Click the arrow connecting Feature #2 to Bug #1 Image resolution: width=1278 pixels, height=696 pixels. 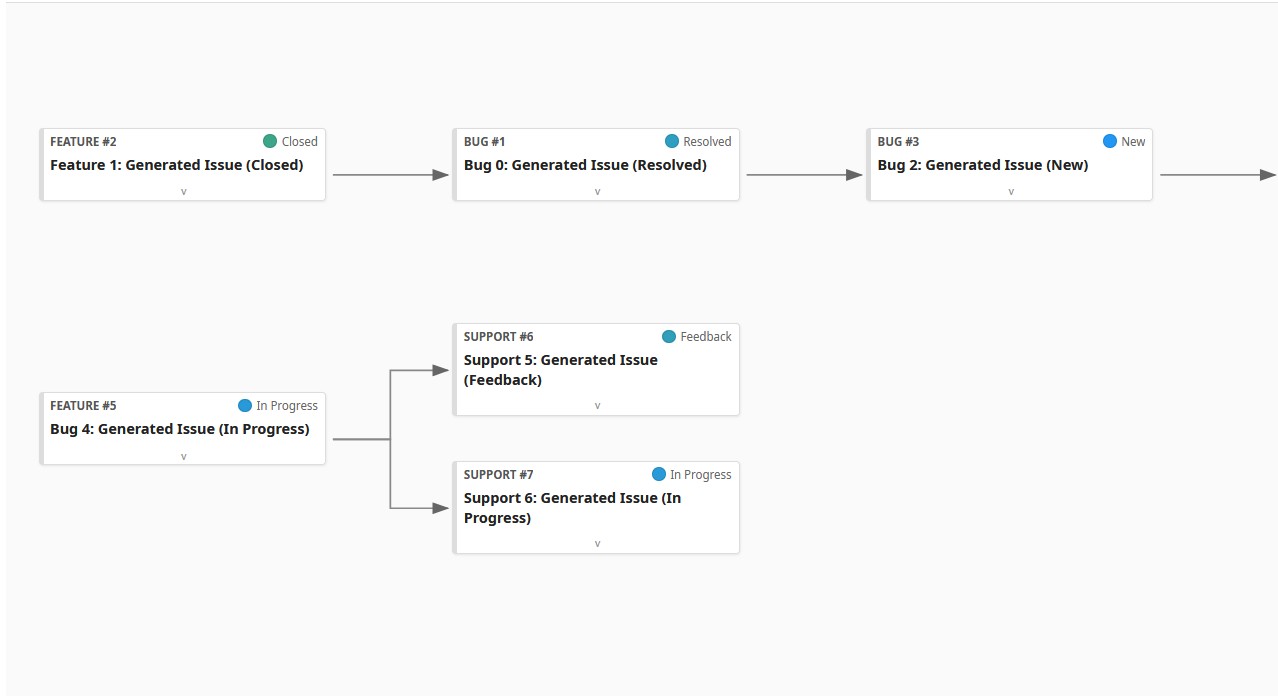(x=390, y=173)
